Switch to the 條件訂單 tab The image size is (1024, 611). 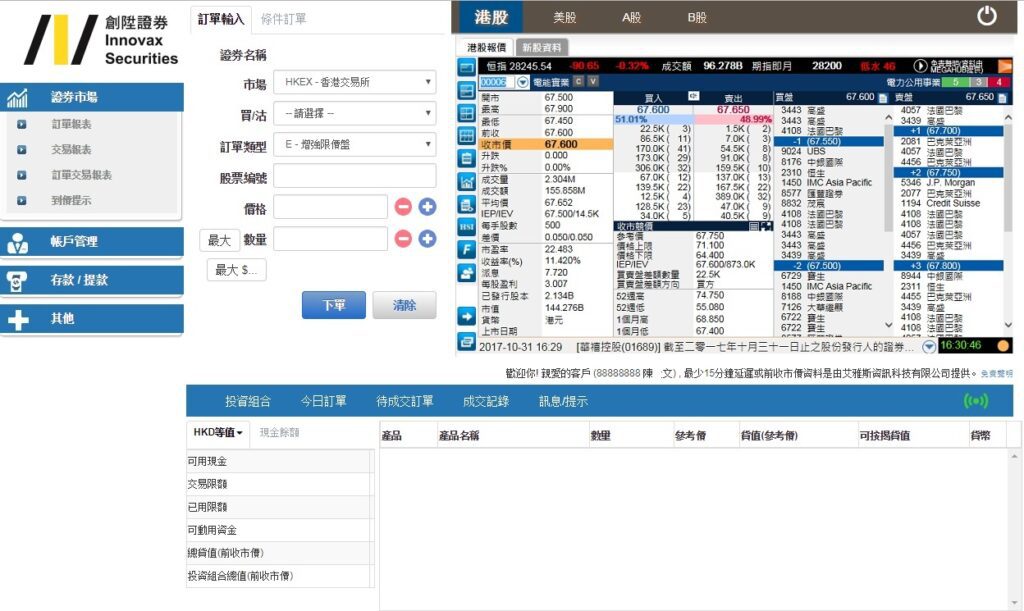coord(284,18)
